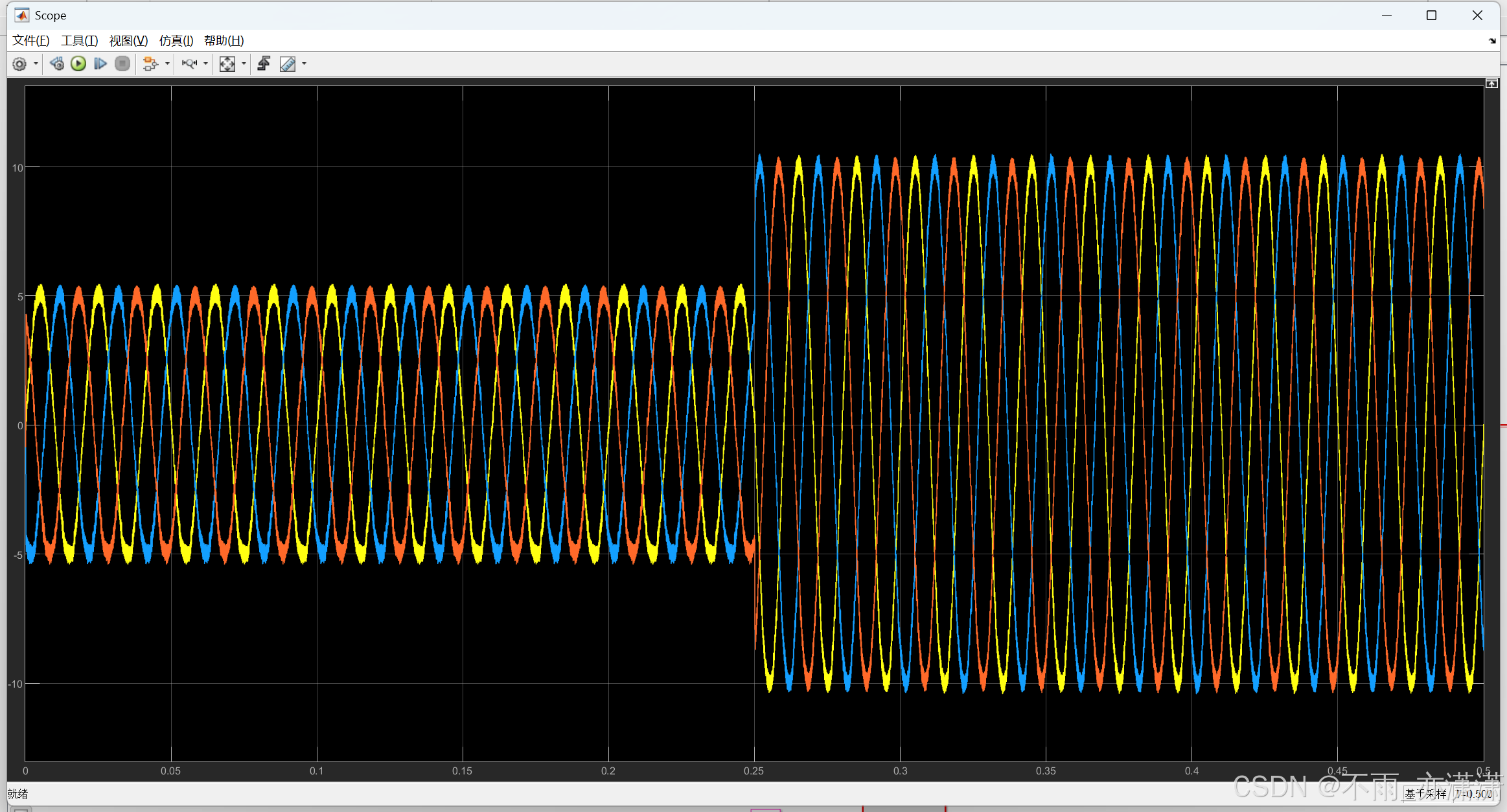Click the step back button

tap(57, 63)
